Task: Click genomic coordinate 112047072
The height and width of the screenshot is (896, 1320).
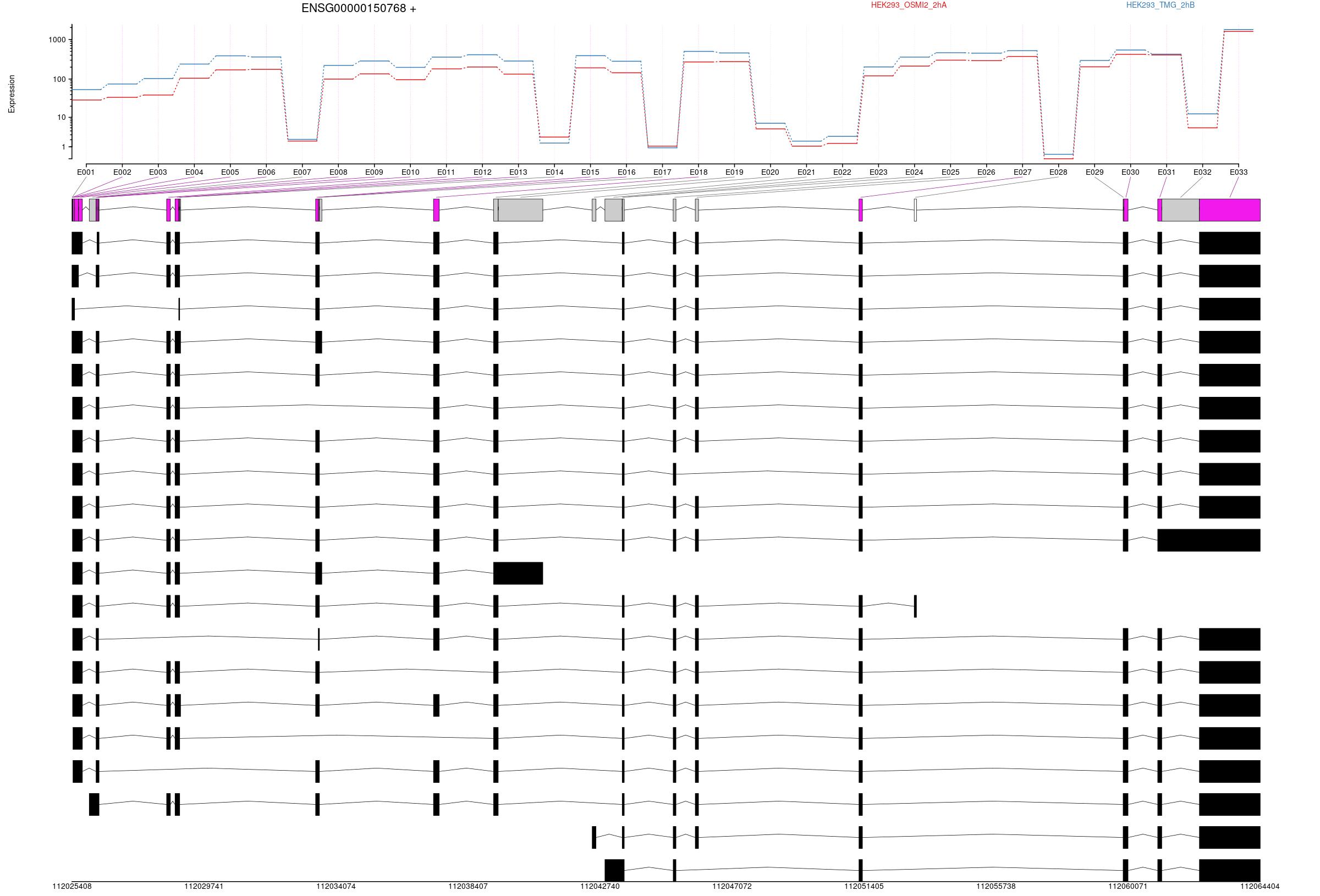Action: tap(732, 886)
